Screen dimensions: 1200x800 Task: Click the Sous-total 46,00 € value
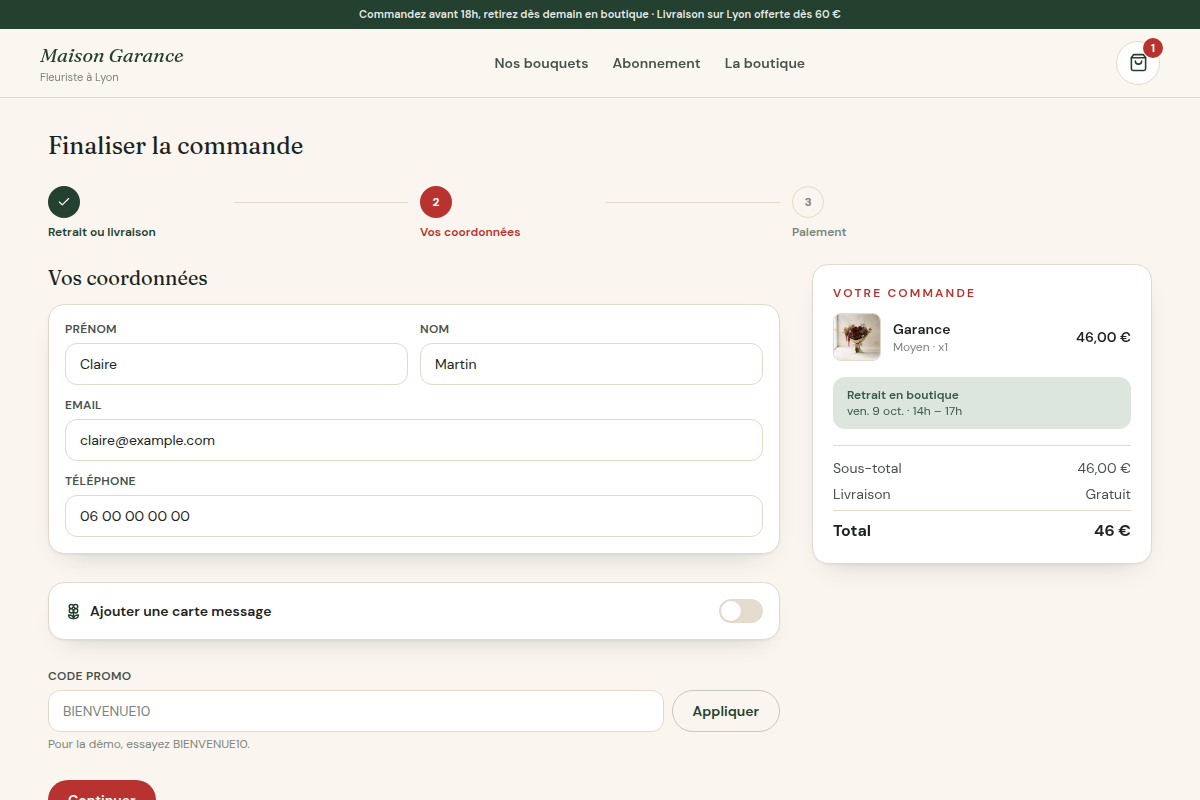tap(1104, 468)
